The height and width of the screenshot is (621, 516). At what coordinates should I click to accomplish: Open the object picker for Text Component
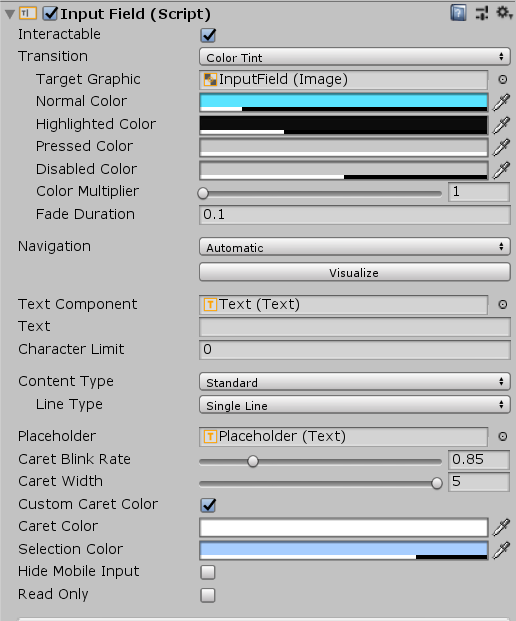[x=503, y=305]
